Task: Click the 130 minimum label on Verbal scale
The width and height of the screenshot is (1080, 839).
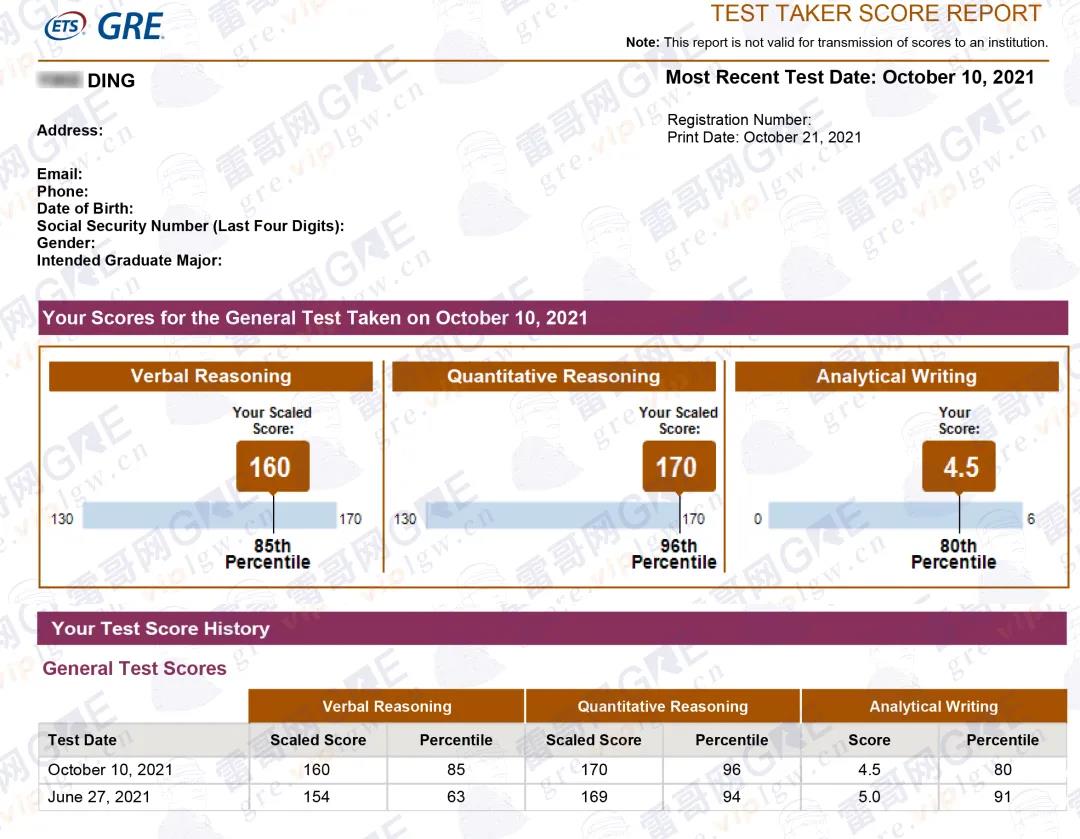Action: (62, 519)
